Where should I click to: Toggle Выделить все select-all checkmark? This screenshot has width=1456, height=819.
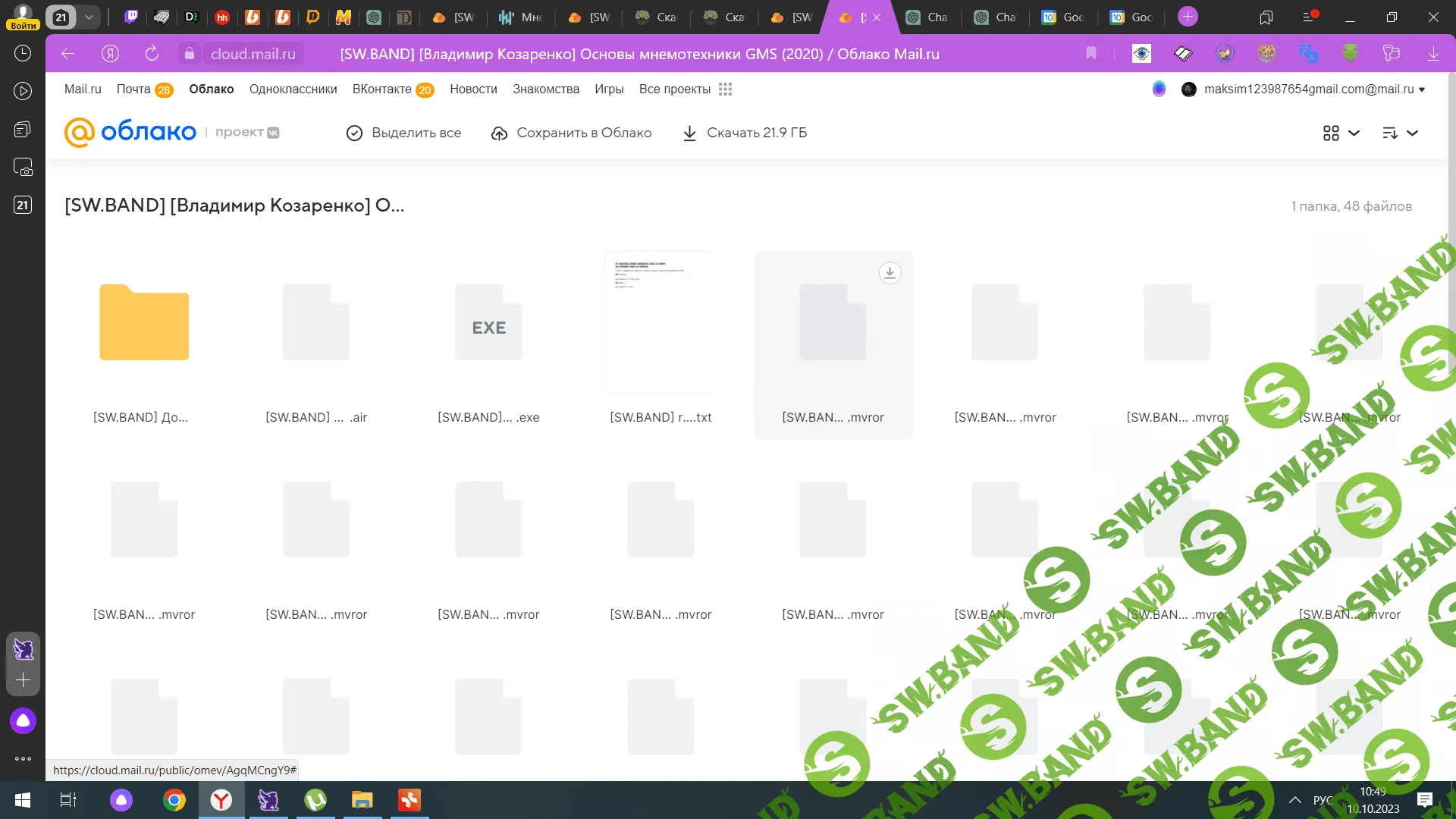pos(354,133)
